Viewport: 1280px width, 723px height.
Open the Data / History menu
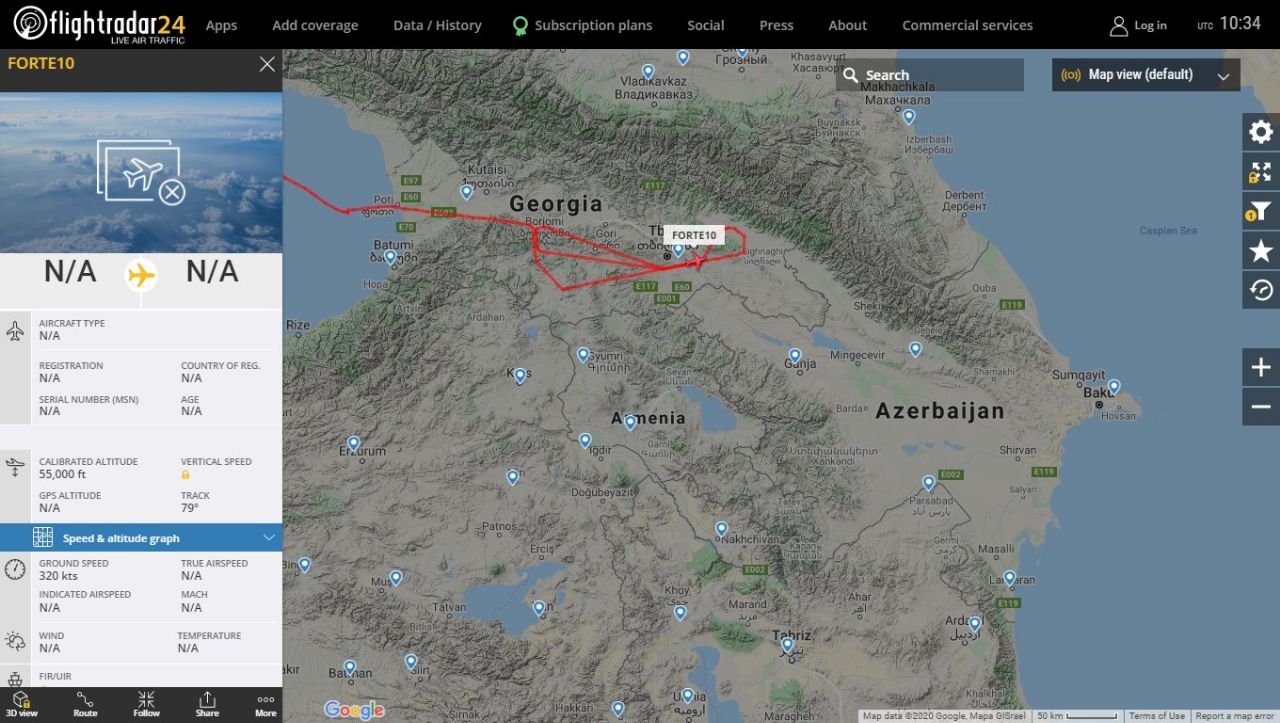pos(437,25)
